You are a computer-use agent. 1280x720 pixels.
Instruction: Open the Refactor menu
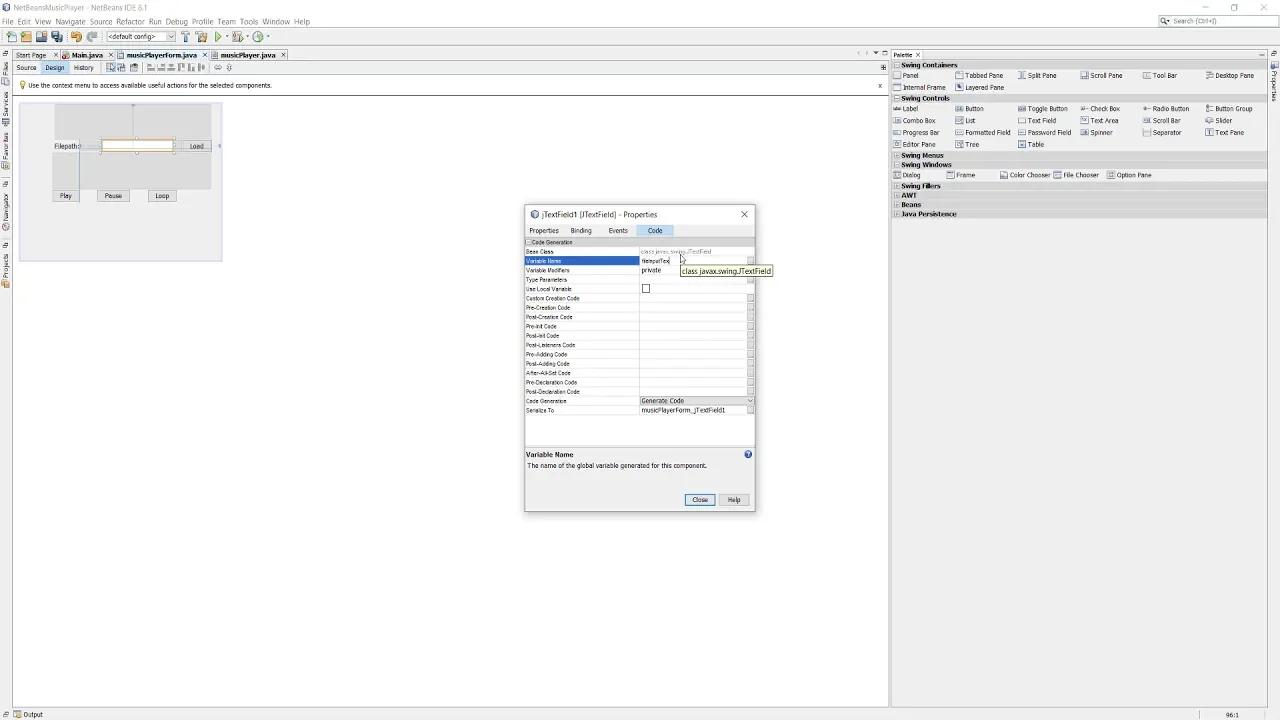coord(130,21)
